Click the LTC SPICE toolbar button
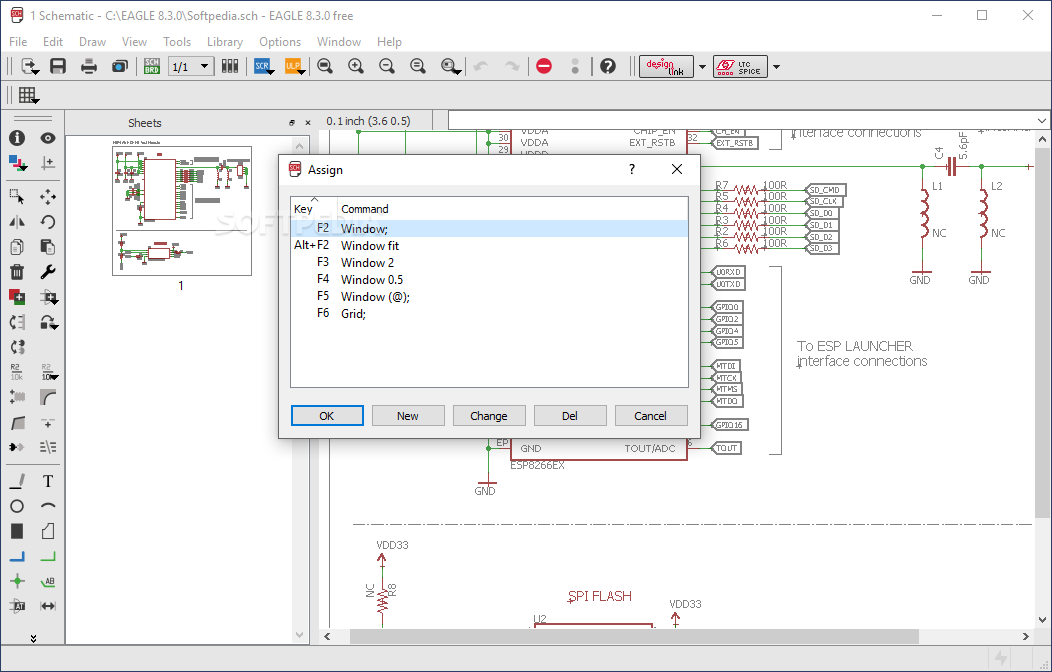The height and width of the screenshot is (672, 1052). click(740, 66)
